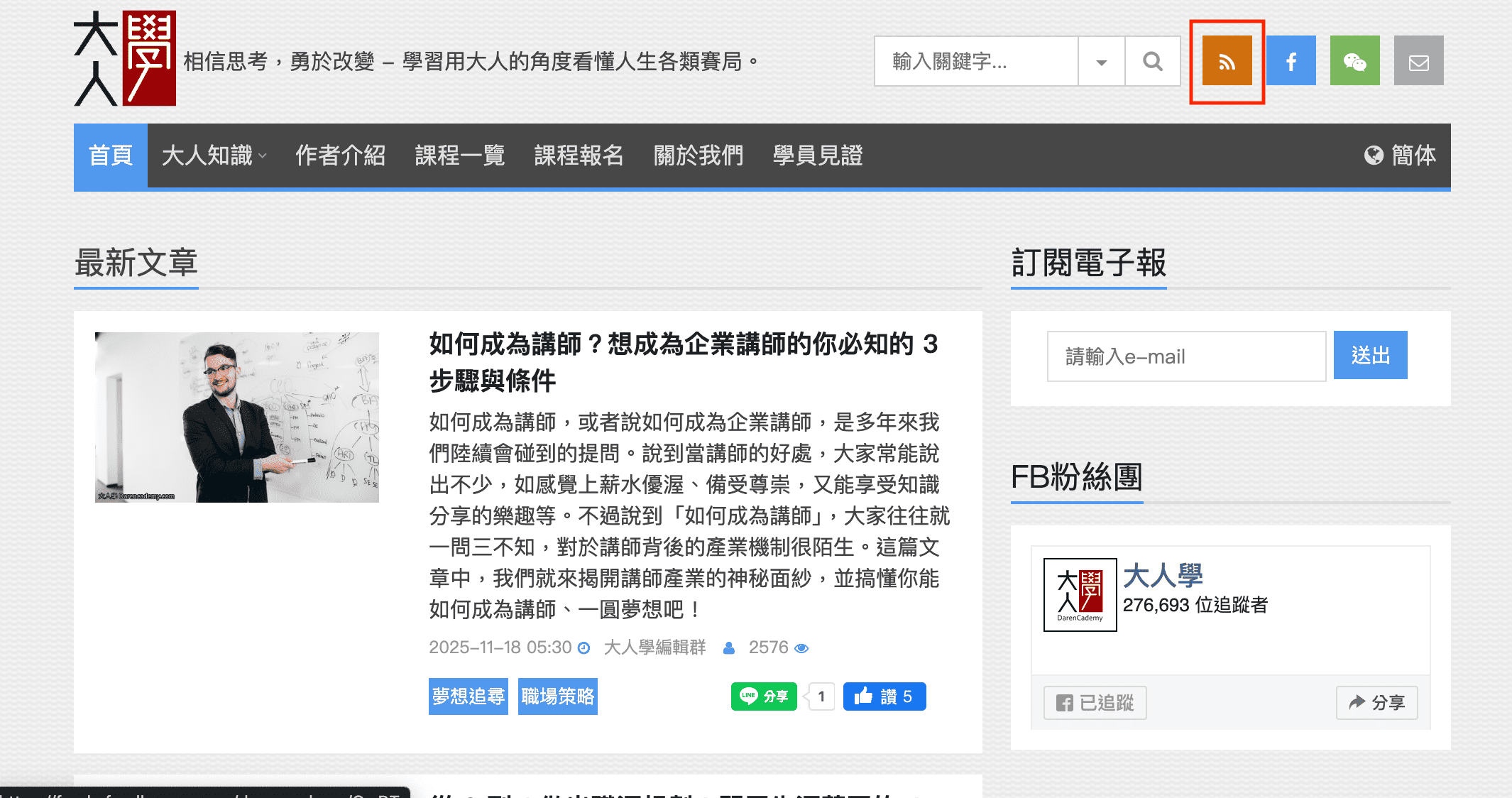This screenshot has height=798, width=1512.
Task: Click the LINE 分享 share button
Action: click(764, 696)
